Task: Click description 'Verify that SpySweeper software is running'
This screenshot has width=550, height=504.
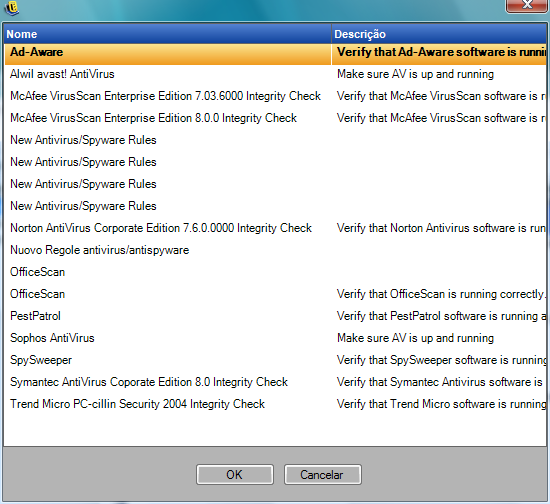Action: pyautogui.click(x=442, y=360)
